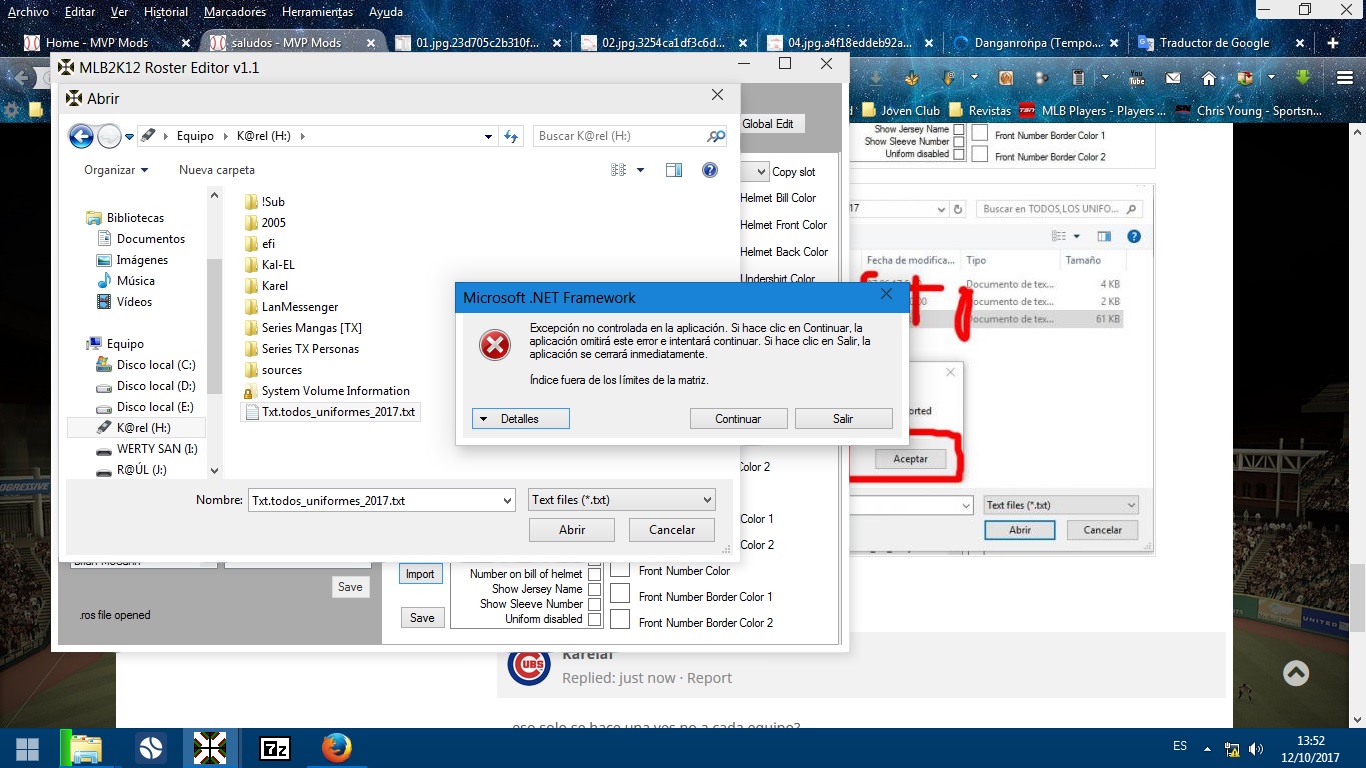Image resolution: width=1366 pixels, height=768 pixels.
Task: Click the search magnifier in Abrir dialog
Action: point(716,136)
